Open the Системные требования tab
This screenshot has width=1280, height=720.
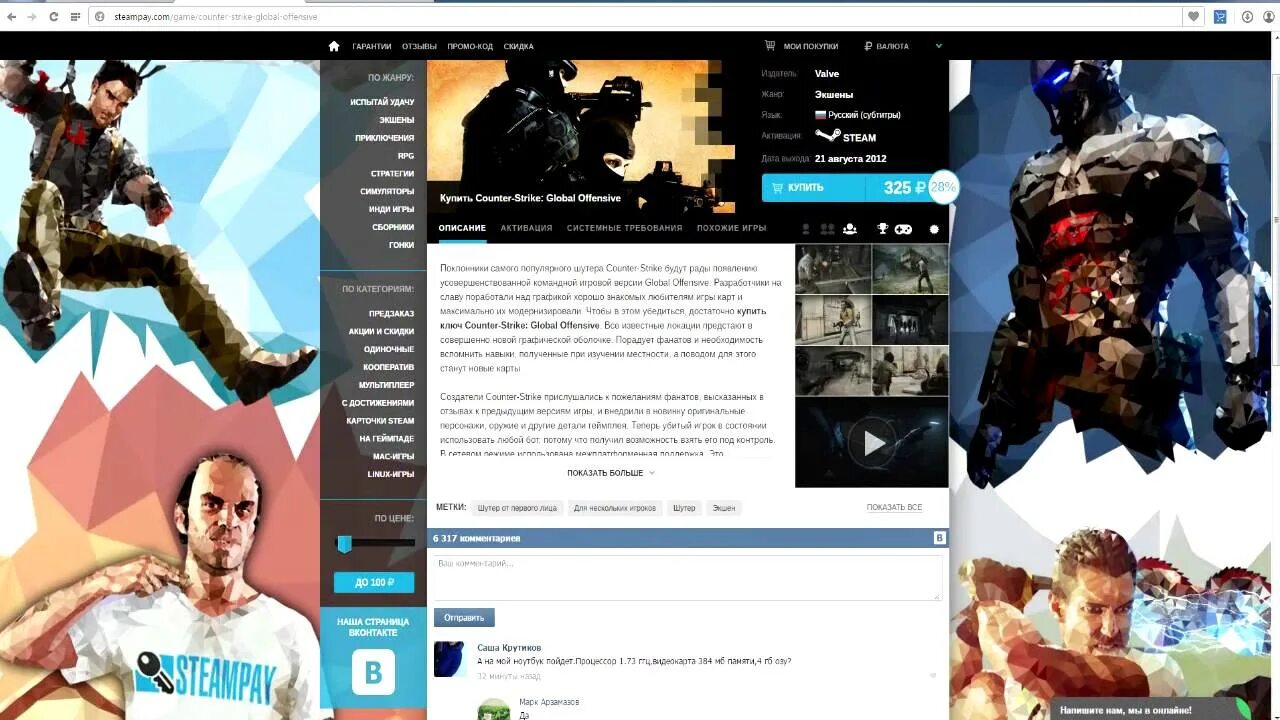624,228
